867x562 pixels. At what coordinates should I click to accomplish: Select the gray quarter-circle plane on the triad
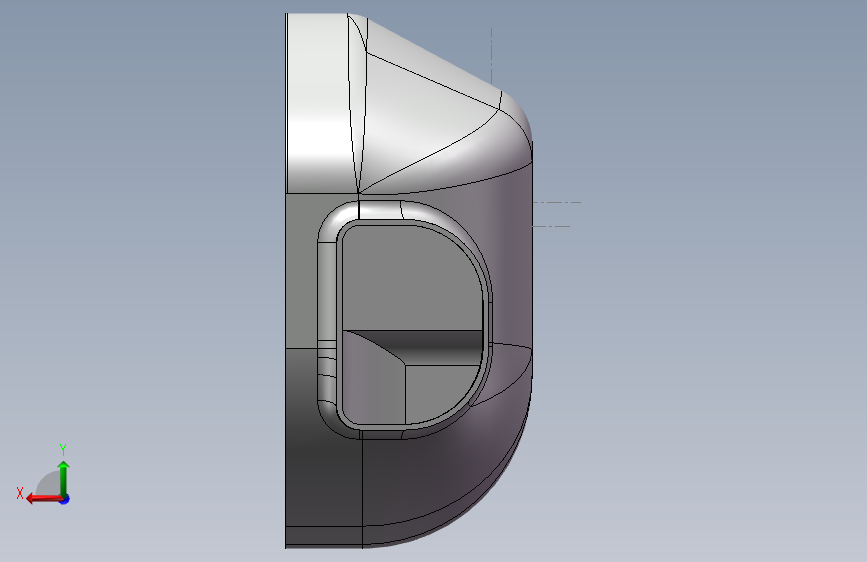point(48,483)
